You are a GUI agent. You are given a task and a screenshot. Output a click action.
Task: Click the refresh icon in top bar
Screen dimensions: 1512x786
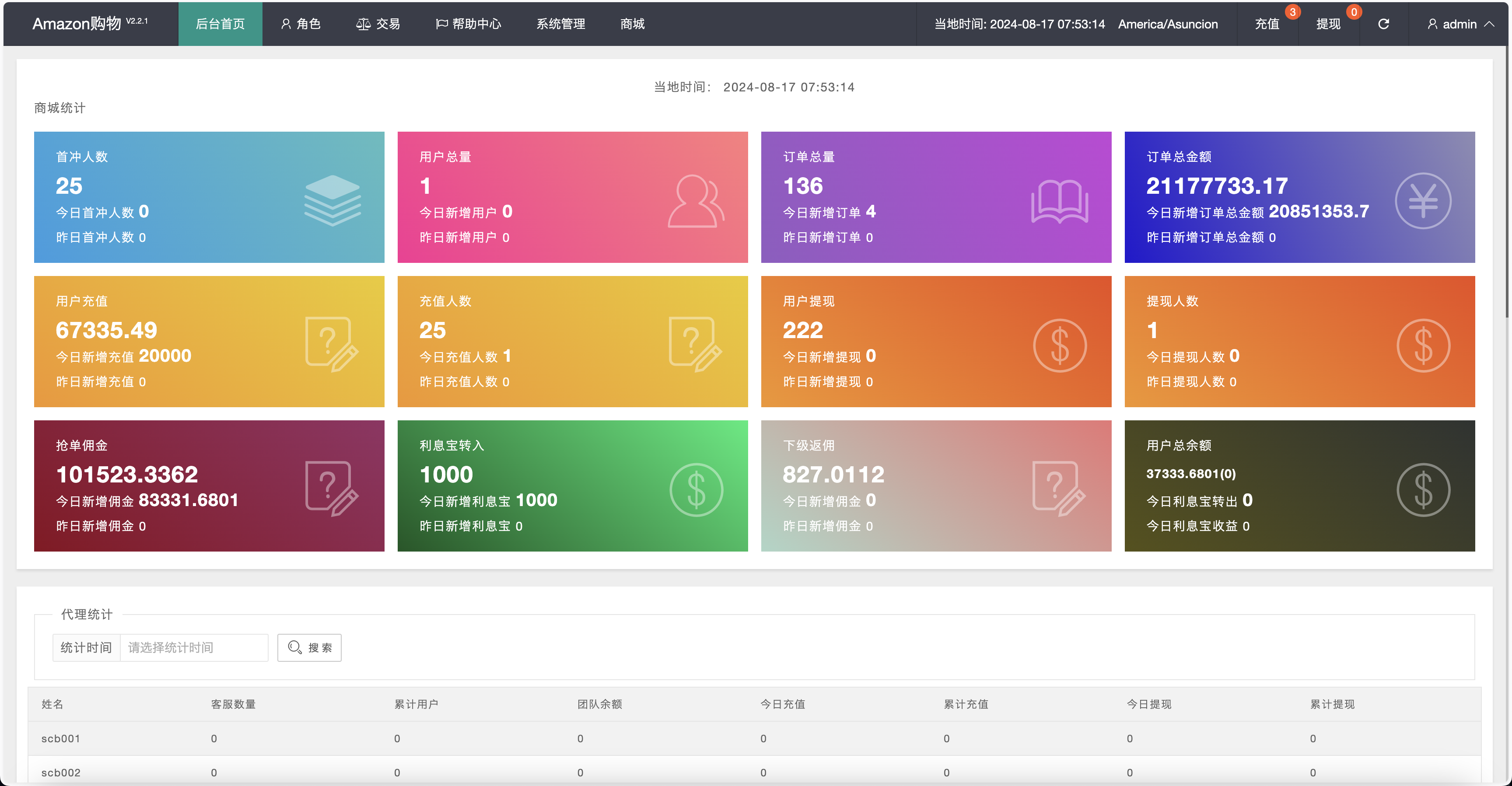coord(1383,24)
